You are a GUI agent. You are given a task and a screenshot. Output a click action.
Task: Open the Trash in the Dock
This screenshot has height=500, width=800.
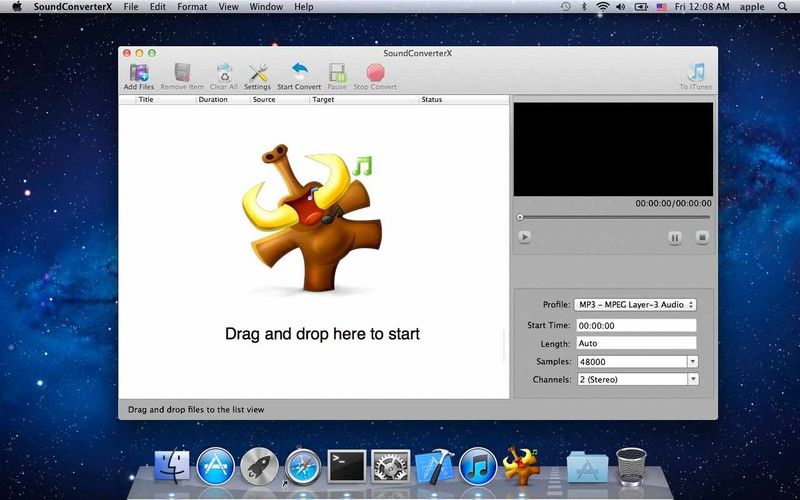coord(631,465)
